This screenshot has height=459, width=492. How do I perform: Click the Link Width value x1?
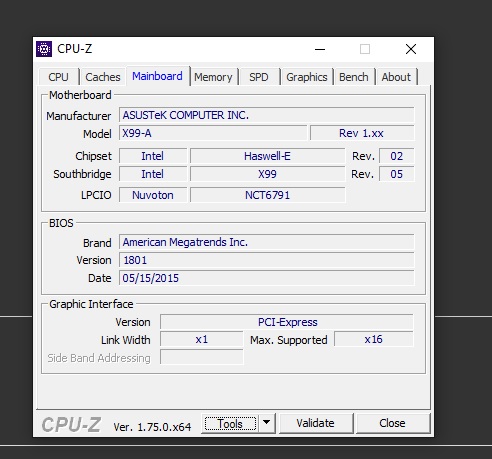pyautogui.click(x=202, y=339)
